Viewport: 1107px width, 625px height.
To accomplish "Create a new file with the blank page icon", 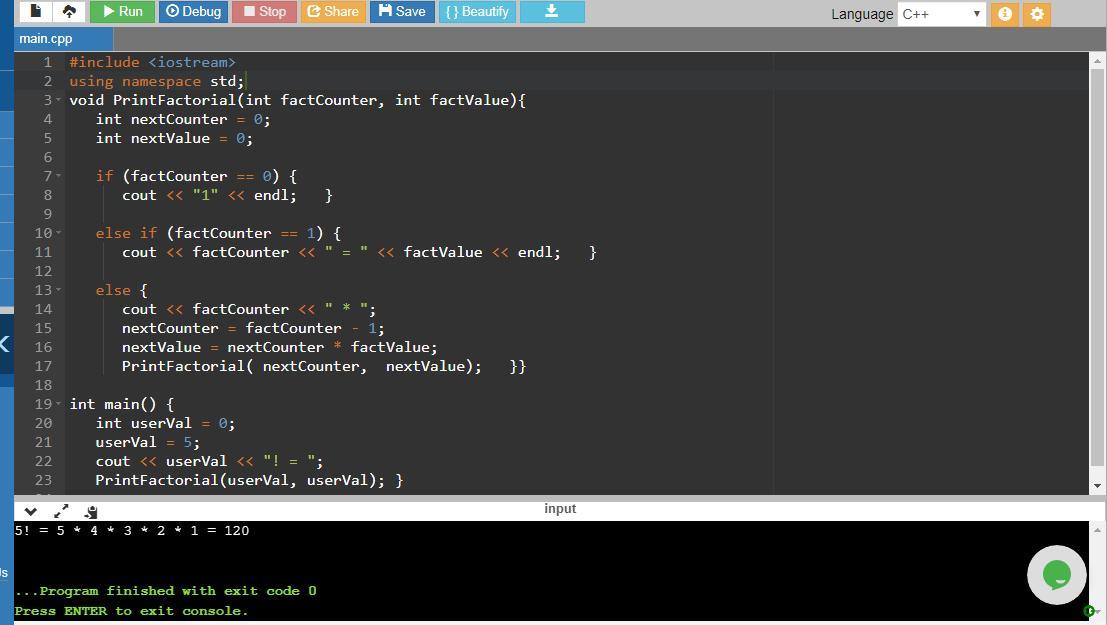I will (36, 12).
